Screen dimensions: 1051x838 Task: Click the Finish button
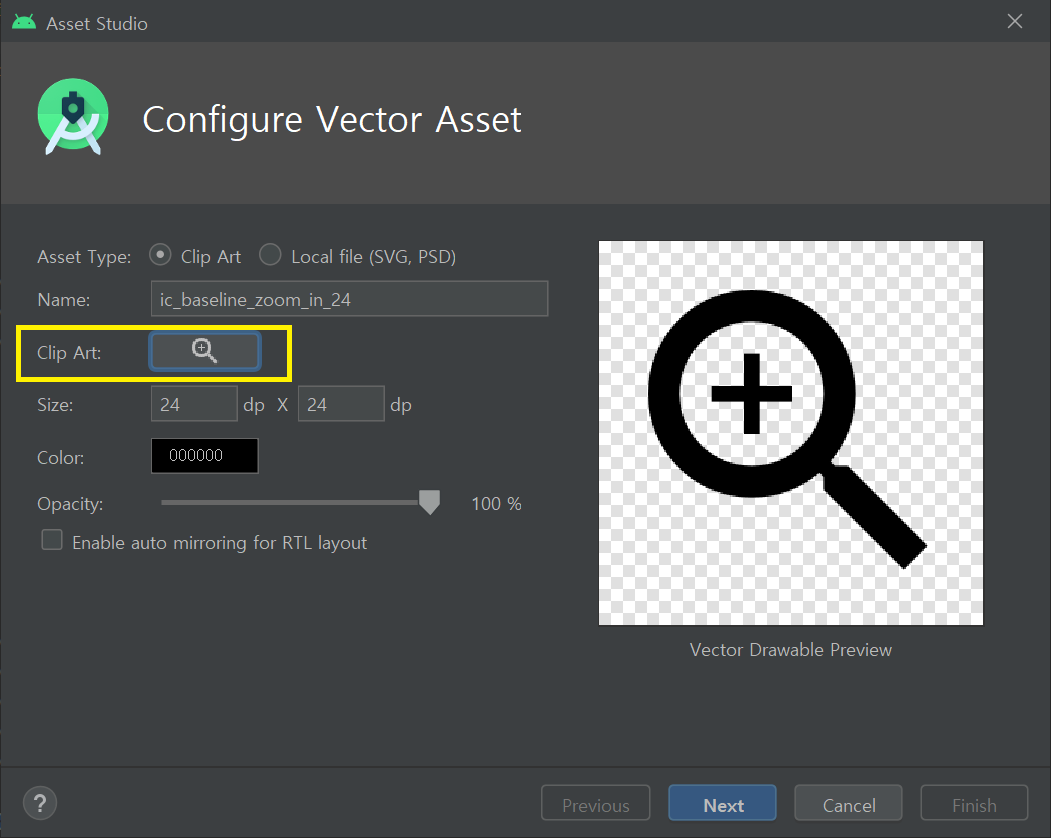click(x=974, y=804)
